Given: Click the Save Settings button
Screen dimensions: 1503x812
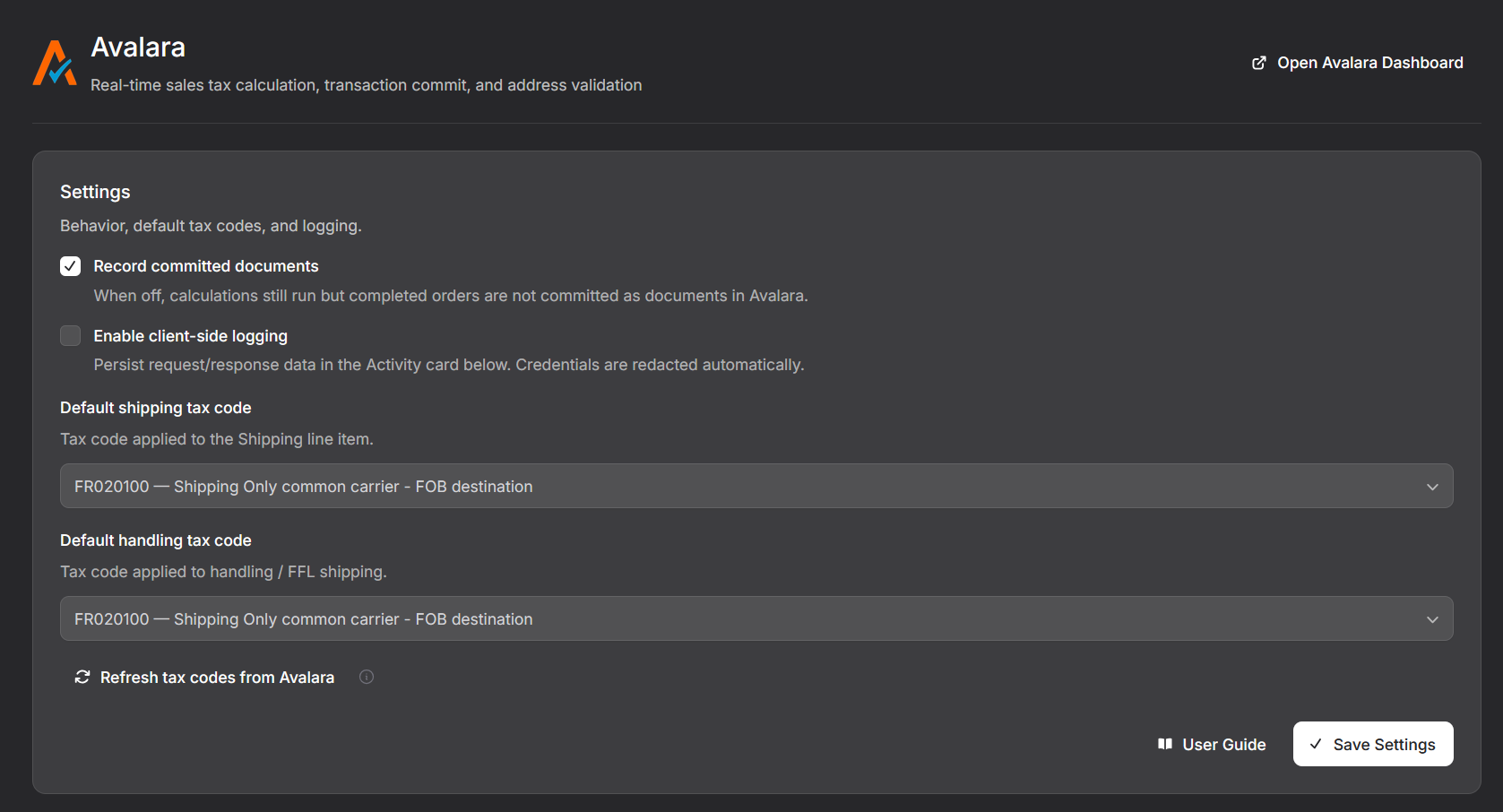Looking at the screenshot, I should (x=1373, y=744).
